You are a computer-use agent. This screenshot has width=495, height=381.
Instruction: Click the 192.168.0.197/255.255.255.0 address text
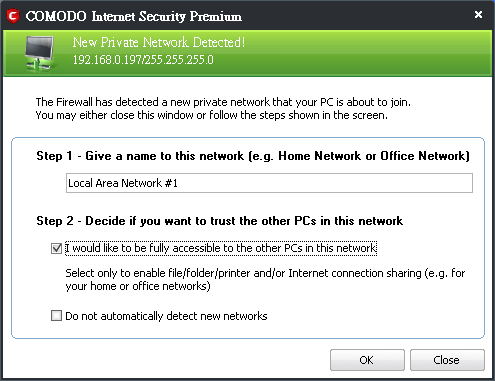coord(143,60)
